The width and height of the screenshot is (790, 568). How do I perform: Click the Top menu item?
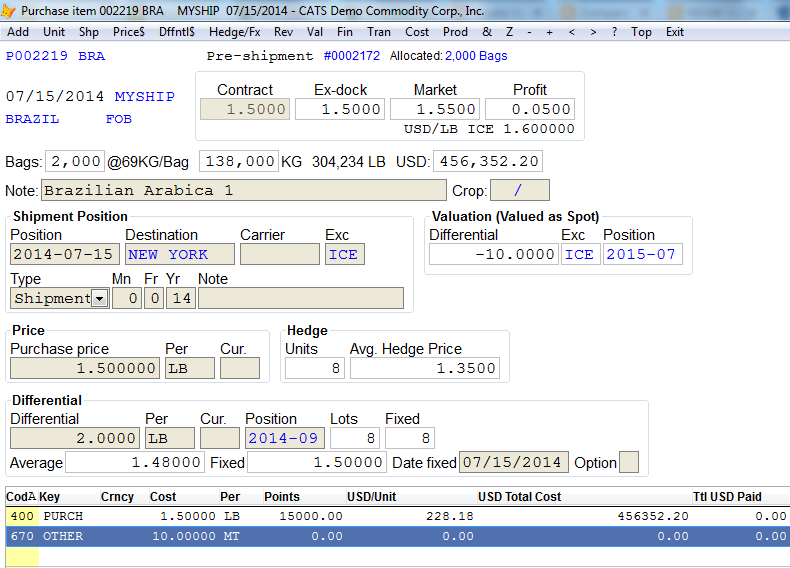[641, 32]
